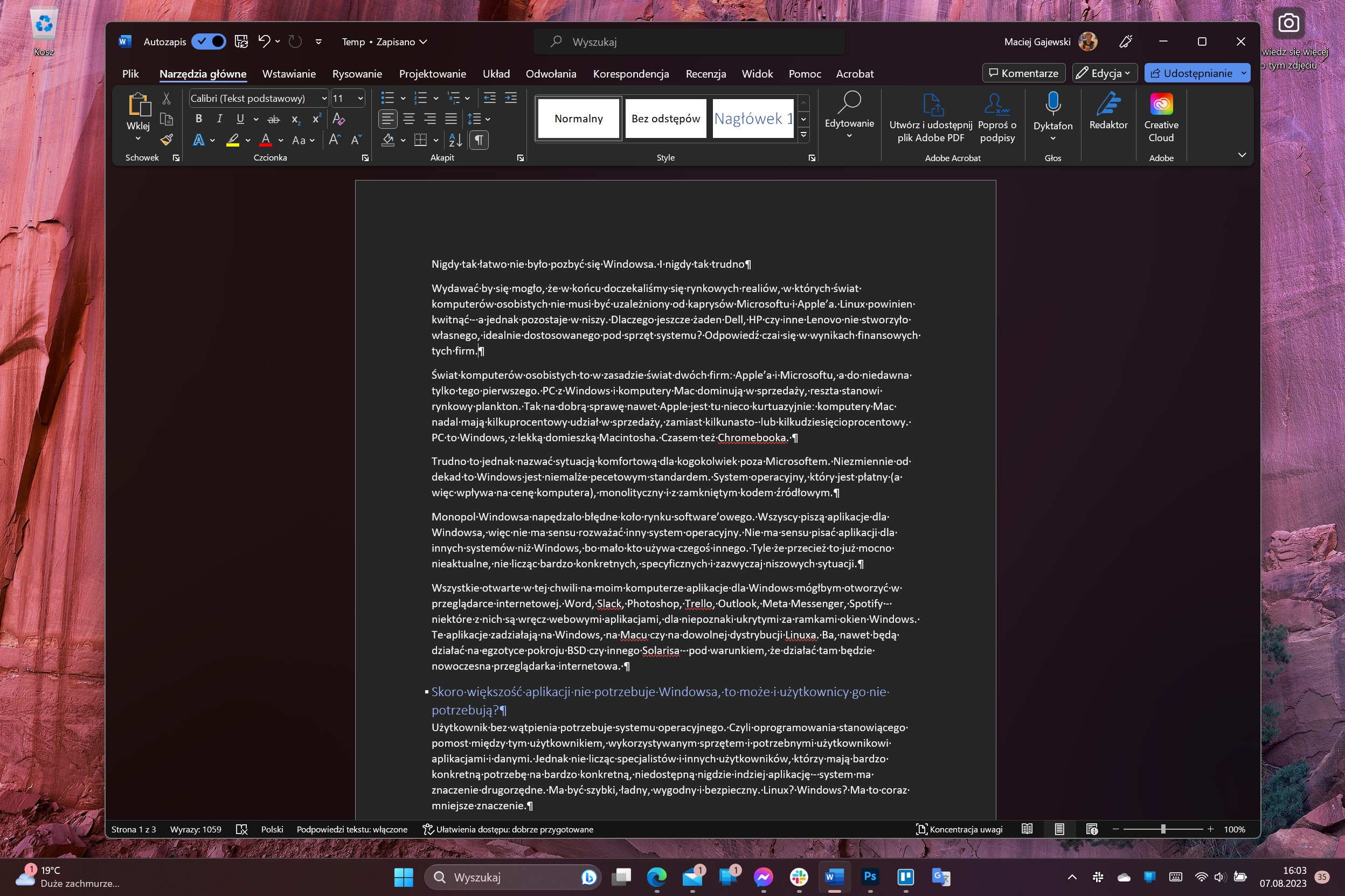Viewport: 1345px width, 896px height.
Task: Toggle Print Layout view
Action: coord(1059,829)
